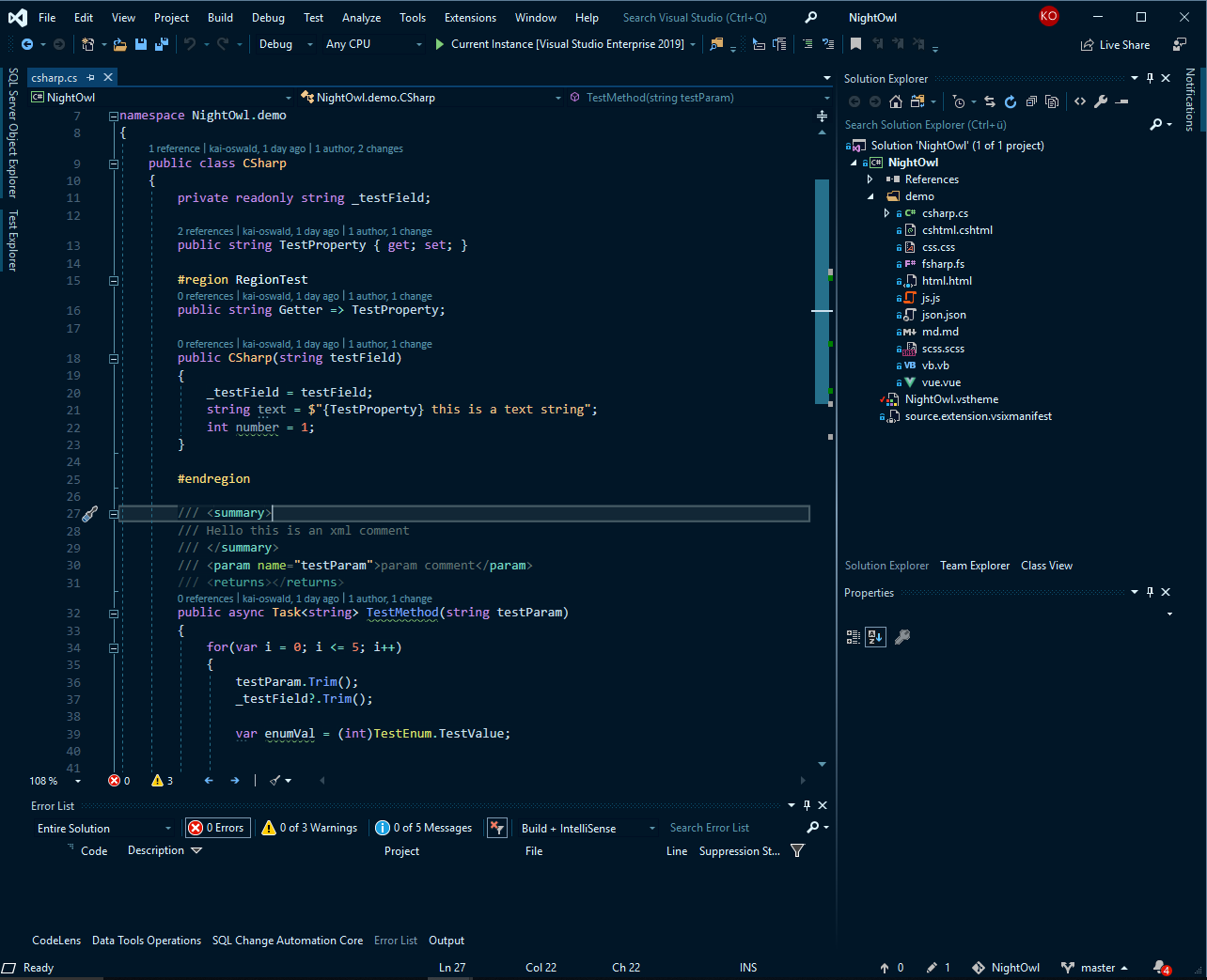The width and height of the screenshot is (1207, 980).
Task: Change the editor zoom using the 108% control
Action: [x=41, y=780]
